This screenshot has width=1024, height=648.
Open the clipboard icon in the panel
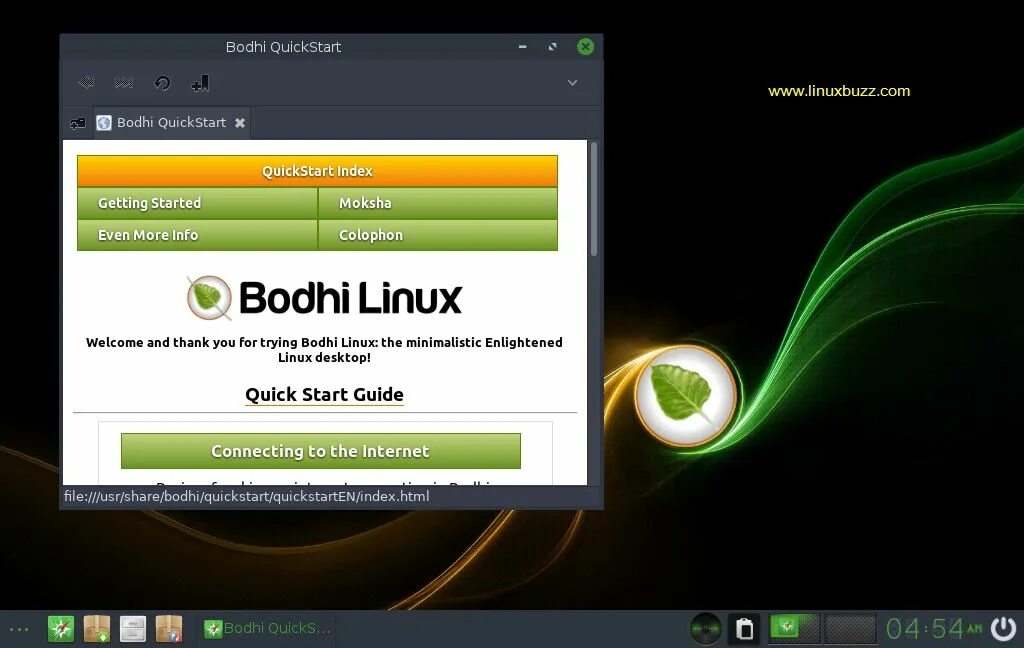tap(744, 629)
